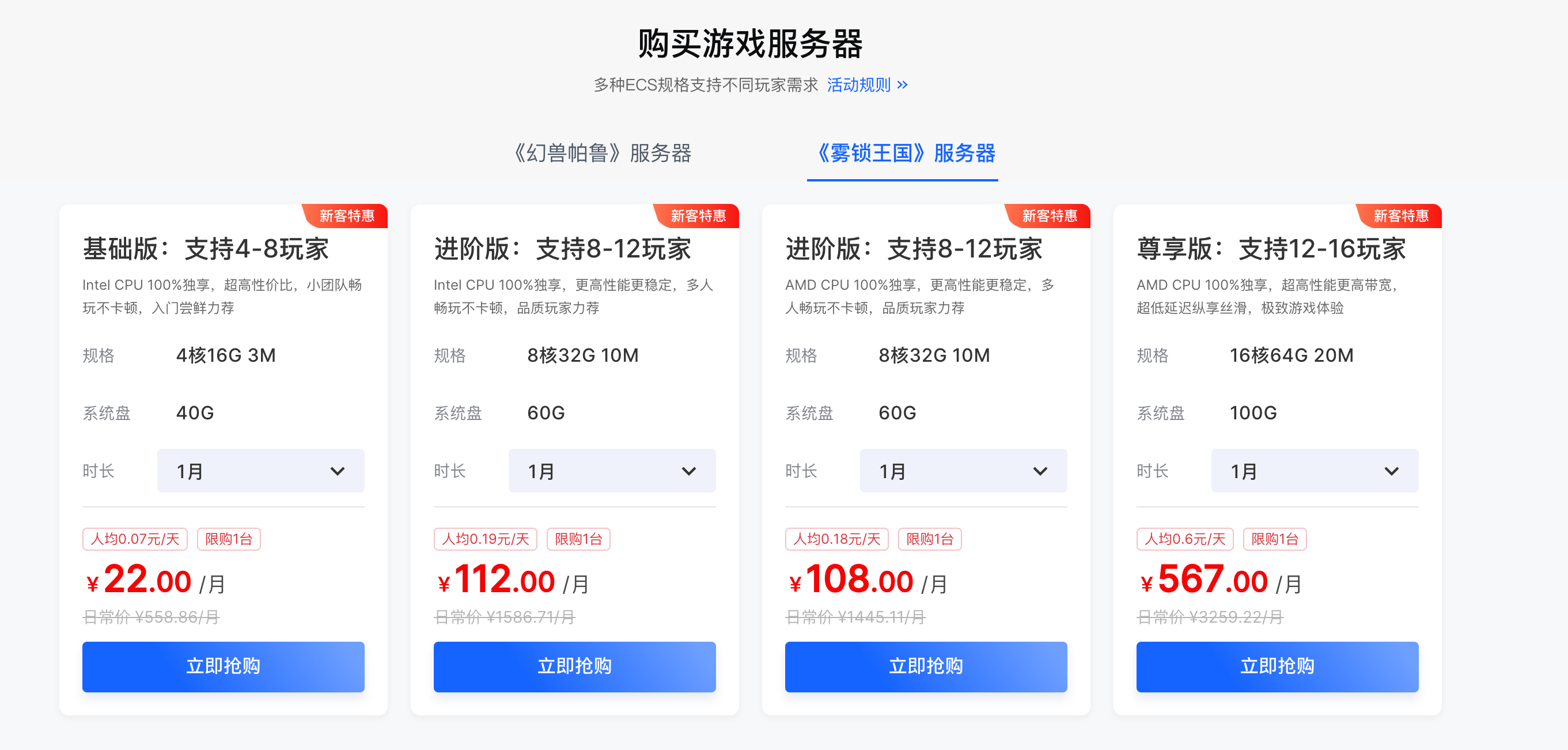The height and width of the screenshot is (750, 1568).
Task: Click the 基础版：支持4-8玩家 title
Action: [206, 249]
